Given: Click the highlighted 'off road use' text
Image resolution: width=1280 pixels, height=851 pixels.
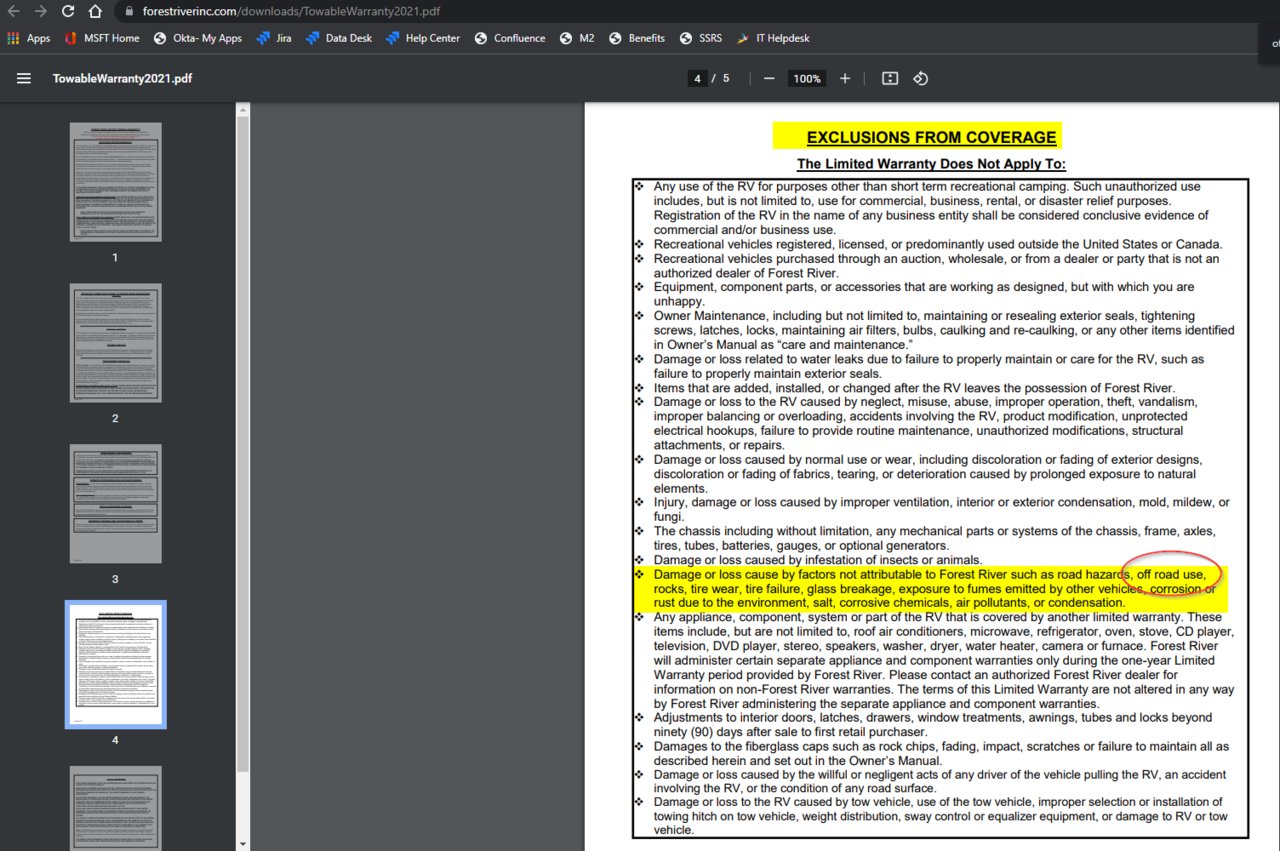Looking at the screenshot, I should pos(1171,575).
